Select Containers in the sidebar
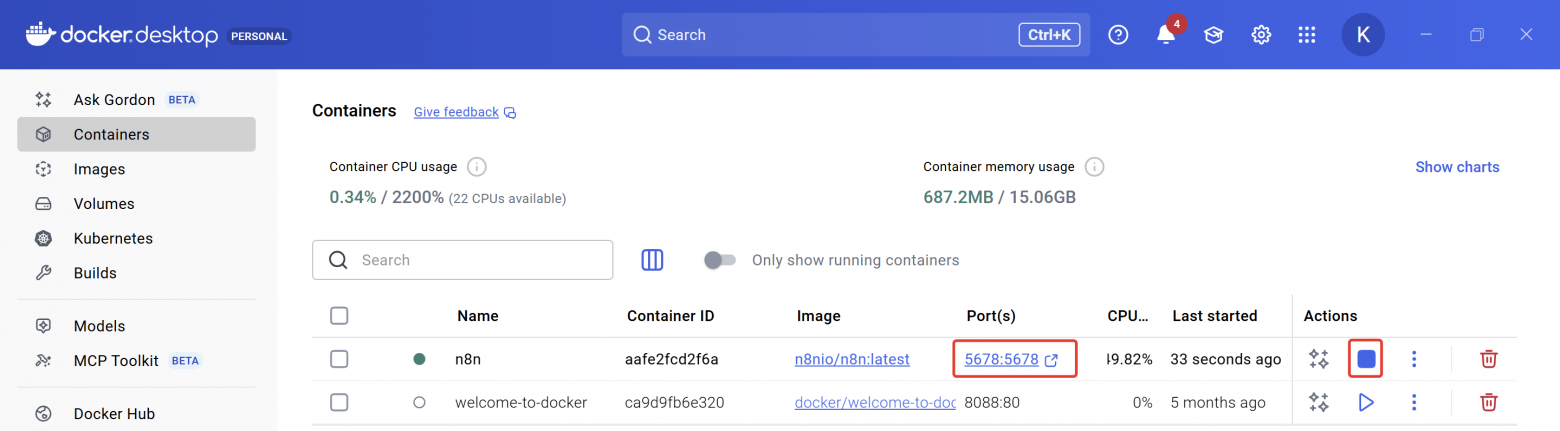Image resolution: width=1560 pixels, height=431 pixels. tap(136, 134)
